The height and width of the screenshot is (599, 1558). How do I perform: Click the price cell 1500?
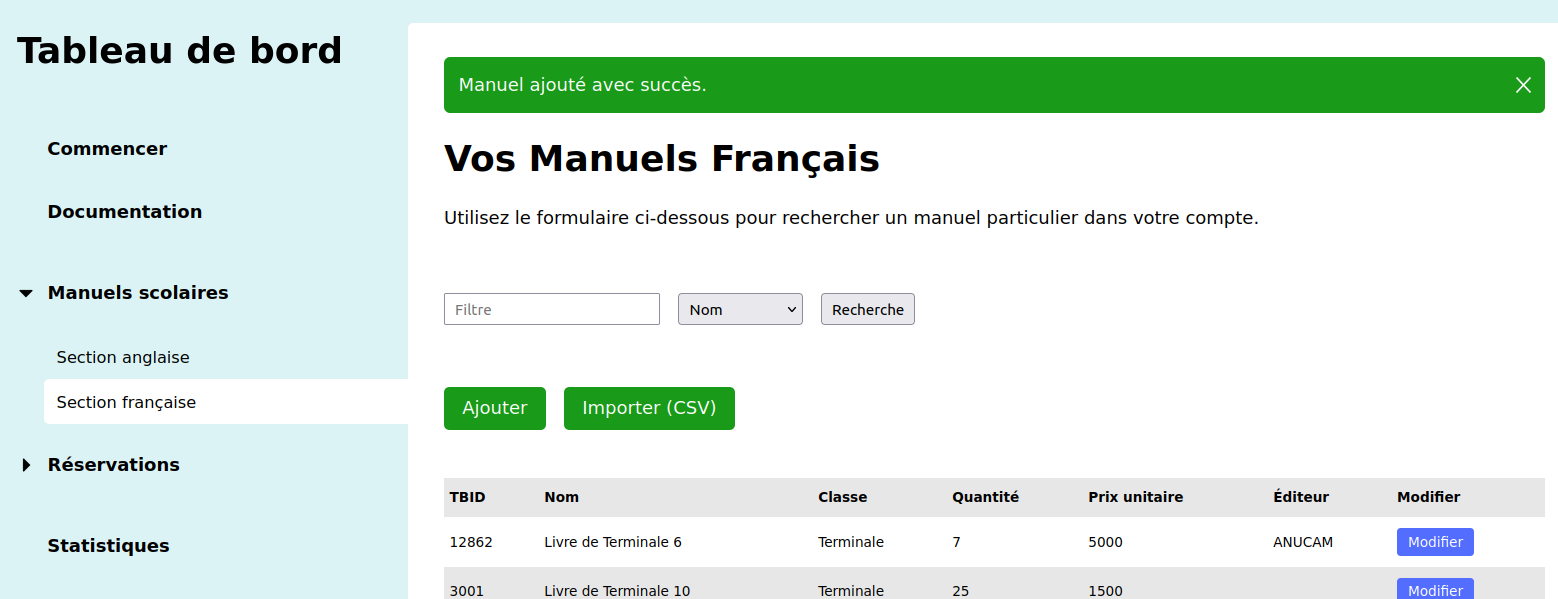pos(1105,591)
